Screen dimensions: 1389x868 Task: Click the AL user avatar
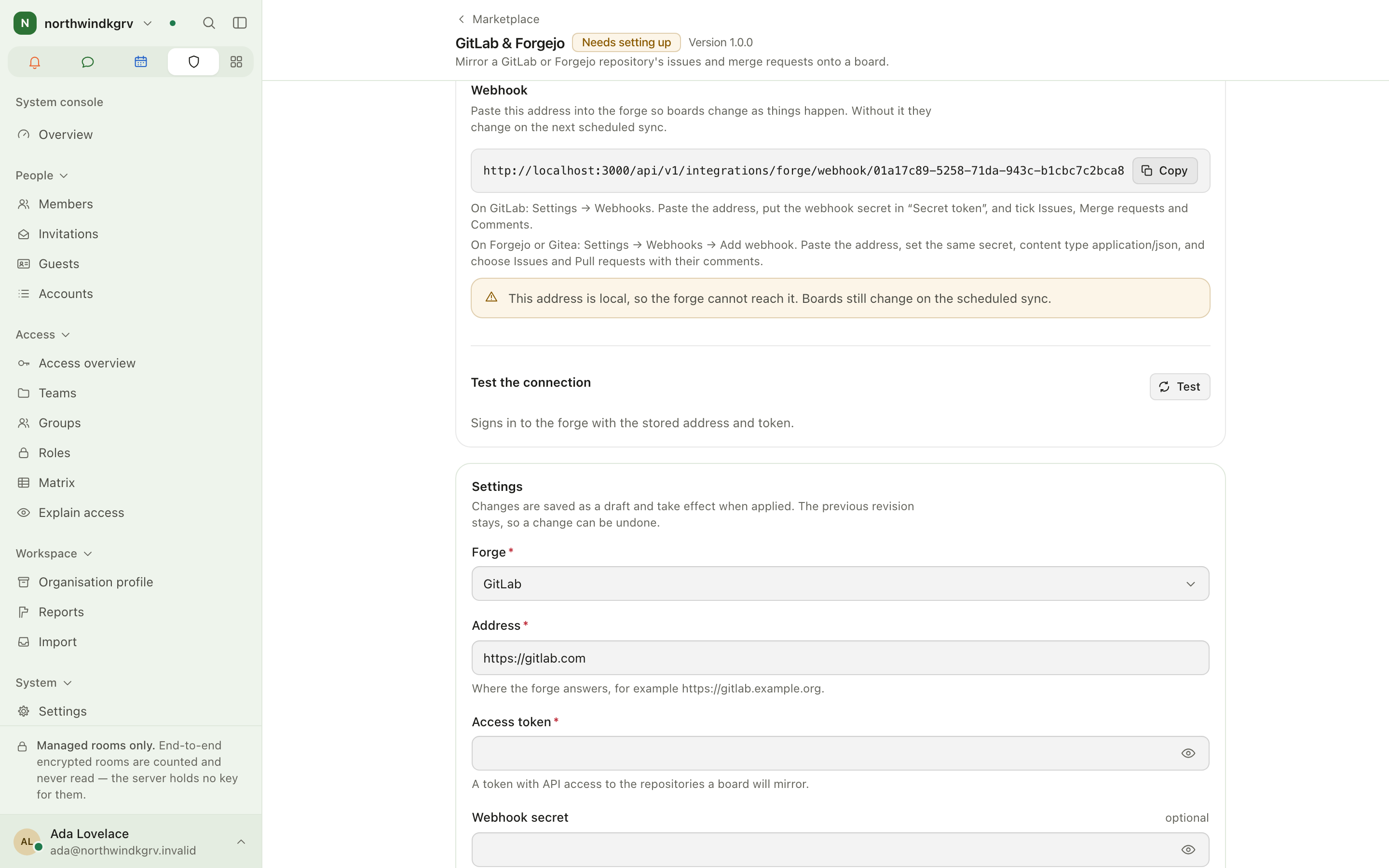click(27, 841)
